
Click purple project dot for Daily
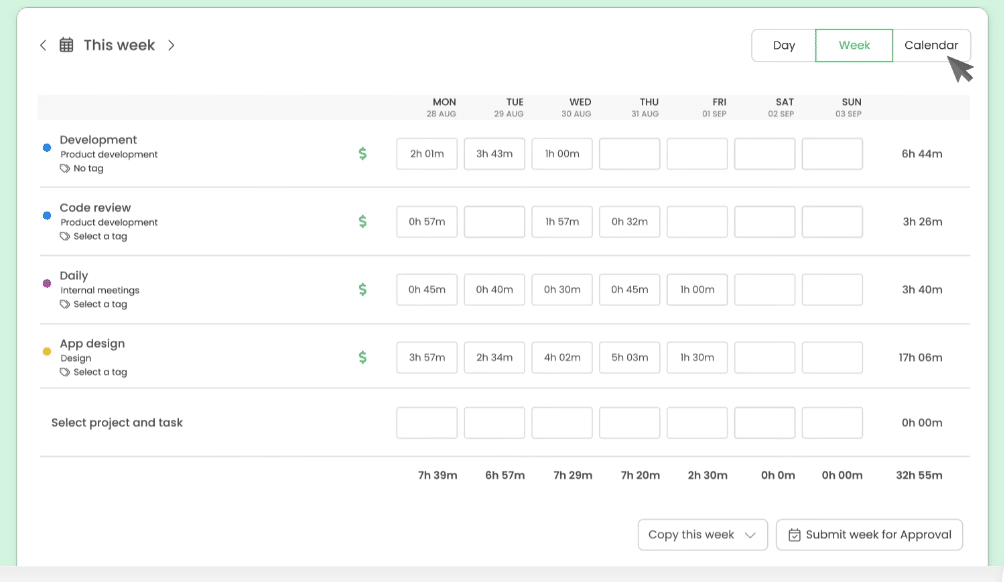47,284
